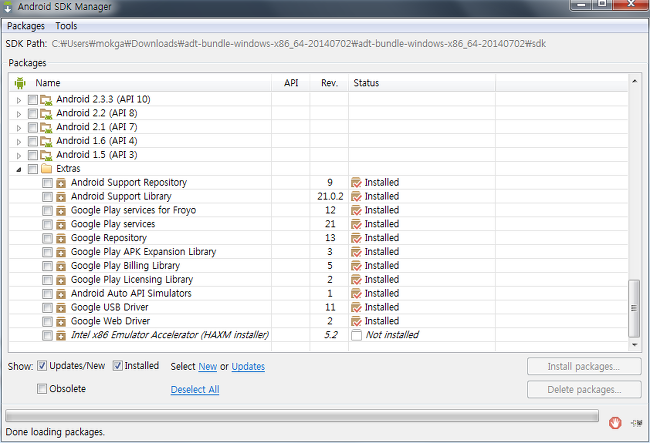Viewport: 650px width, 443px height.
Task: Click Google Play APK Expansion Library package icon
Action: pyautogui.click(x=61, y=252)
